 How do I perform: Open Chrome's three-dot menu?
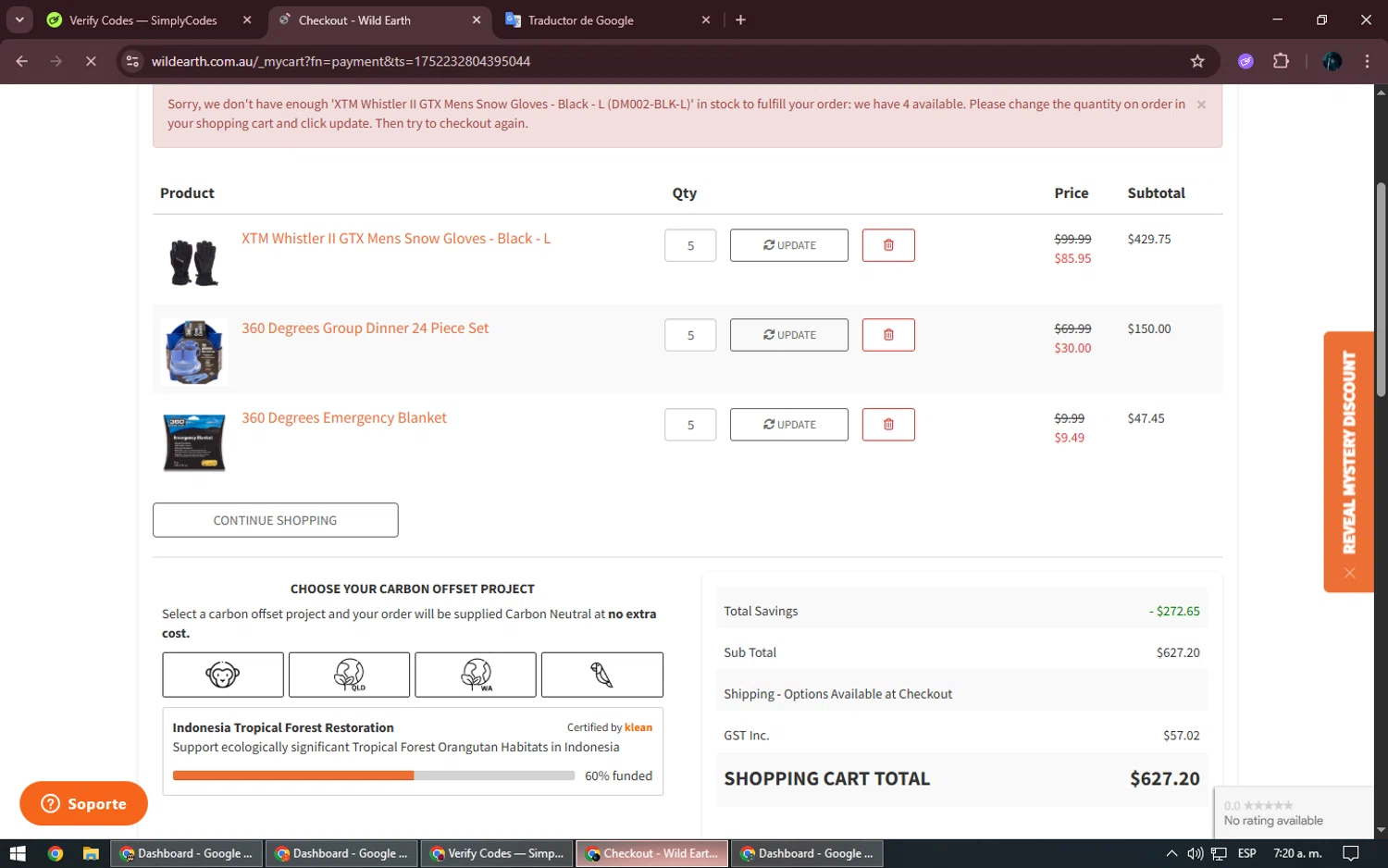[x=1367, y=61]
